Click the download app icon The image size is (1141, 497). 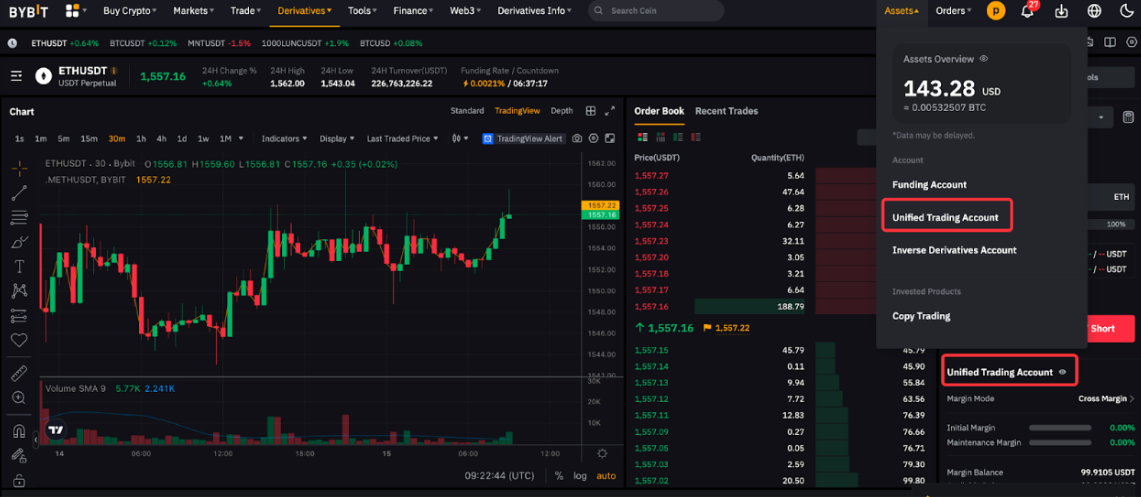pos(1062,11)
